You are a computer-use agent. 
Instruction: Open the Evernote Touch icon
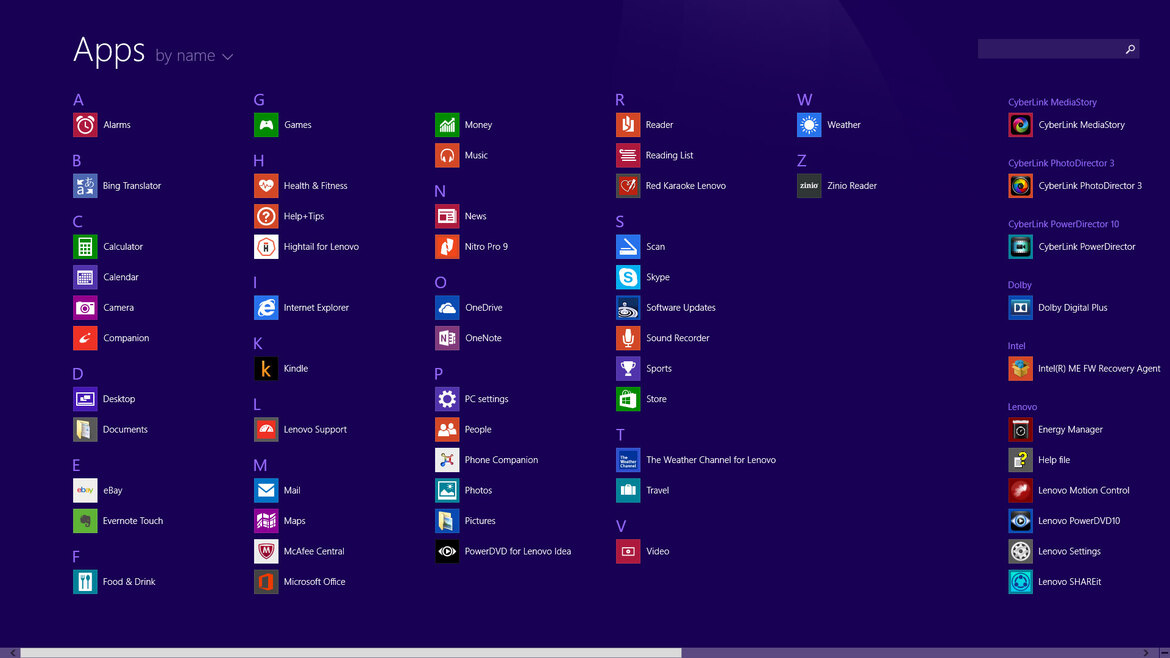[x=85, y=521]
